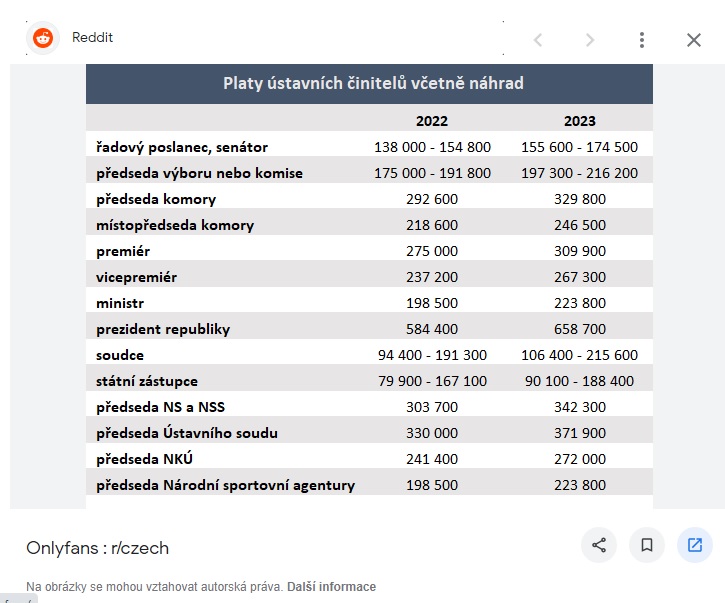Select the '2022' column header
The image size is (725, 603).
[x=432, y=121]
